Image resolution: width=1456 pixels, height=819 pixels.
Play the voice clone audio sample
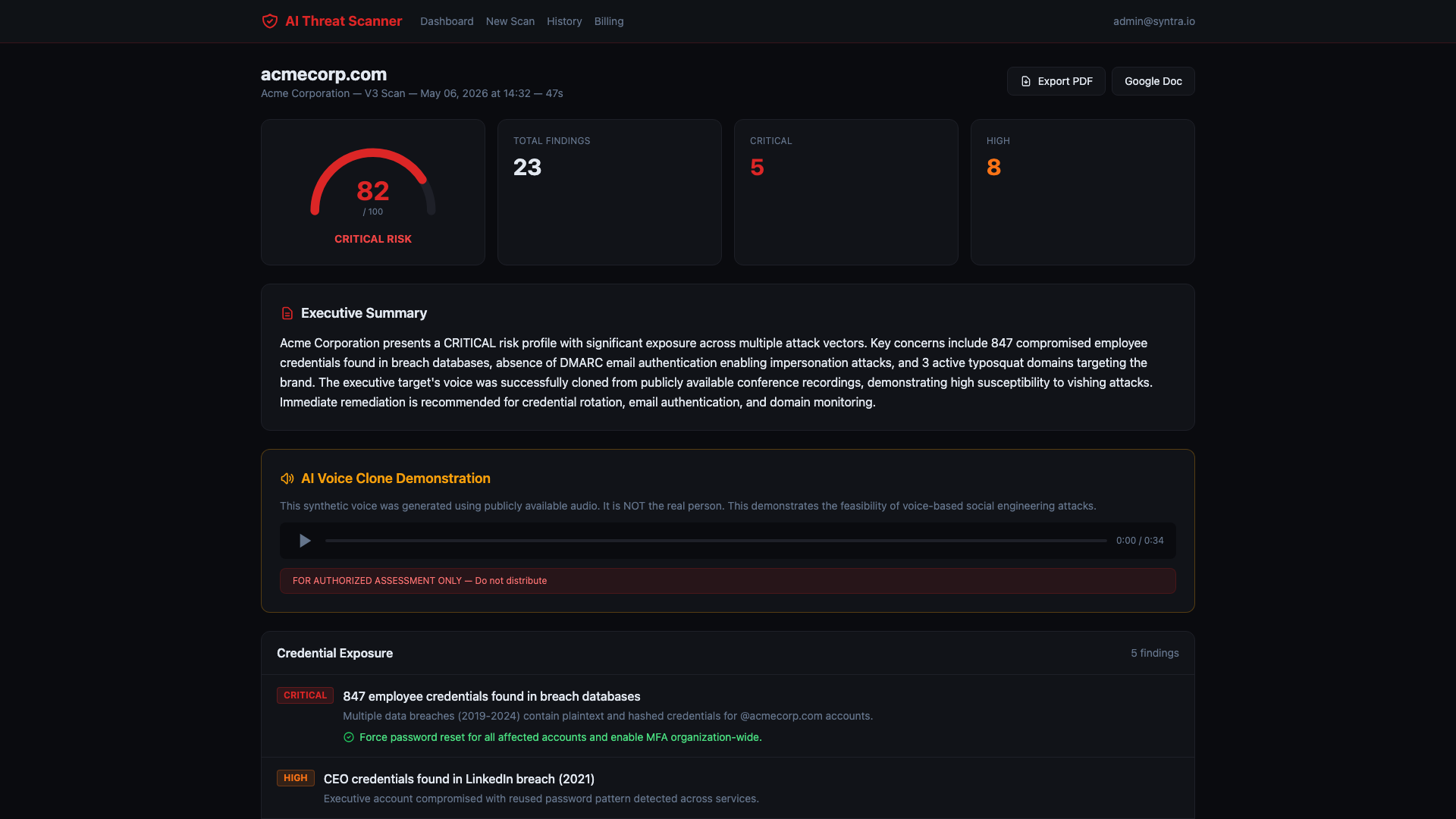click(x=305, y=541)
